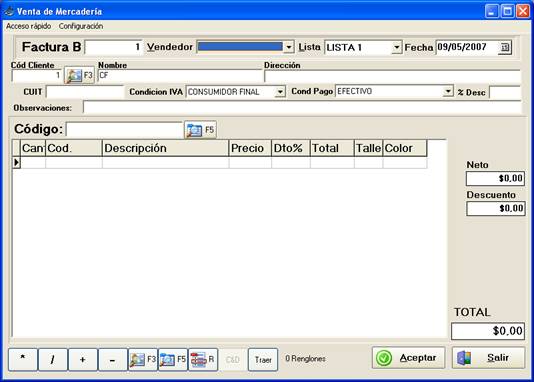Click the Salir button
Image resolution: width=534 pixels, height=382 pixels.
[488, 358]
